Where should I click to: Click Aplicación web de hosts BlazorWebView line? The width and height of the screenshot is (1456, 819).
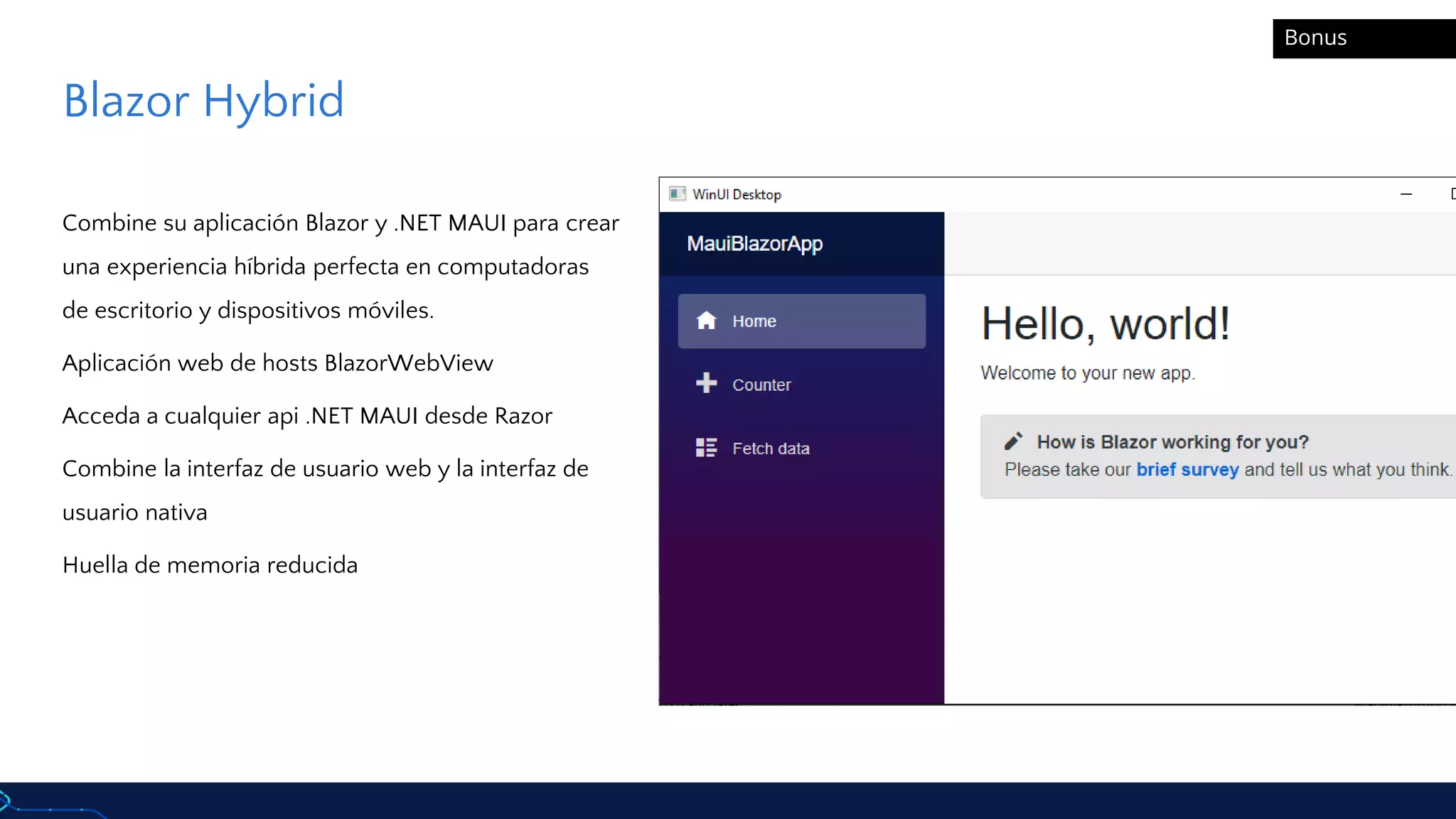[277, 363]
